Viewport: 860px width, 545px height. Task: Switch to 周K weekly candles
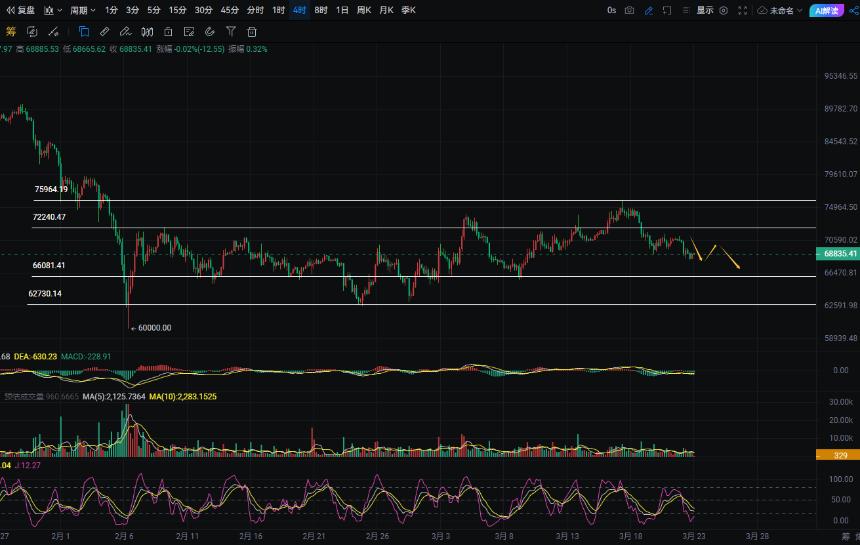pos(364,10)
